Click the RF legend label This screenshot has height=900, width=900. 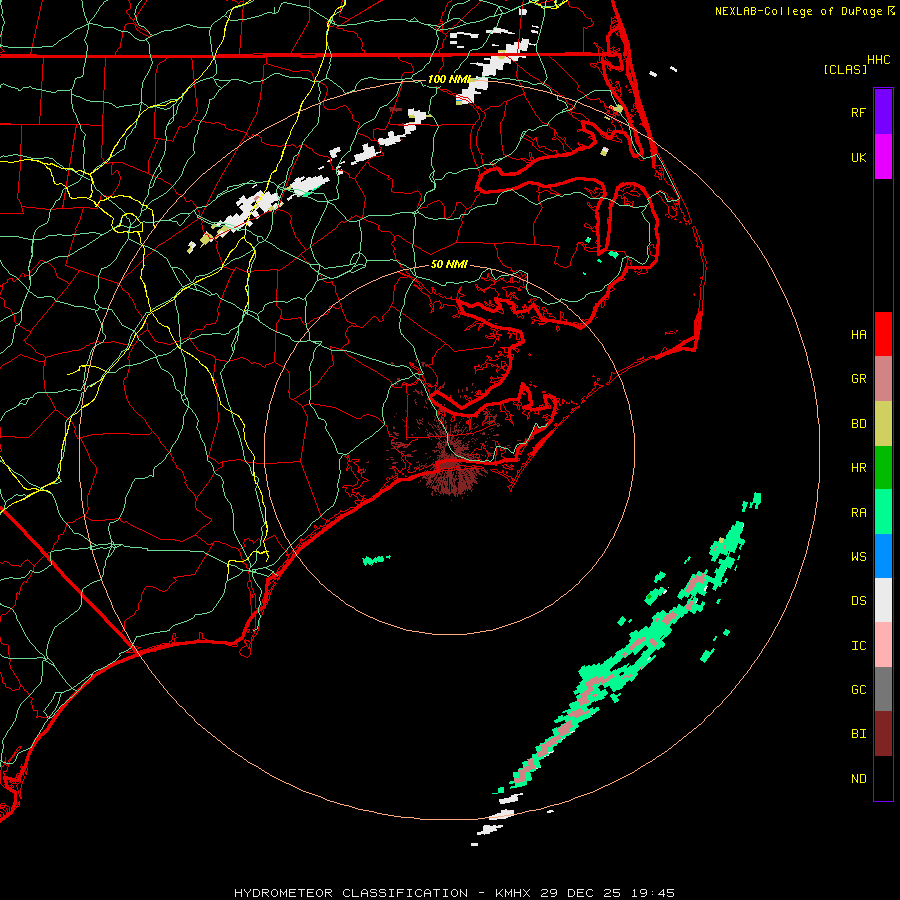point(858,112)
